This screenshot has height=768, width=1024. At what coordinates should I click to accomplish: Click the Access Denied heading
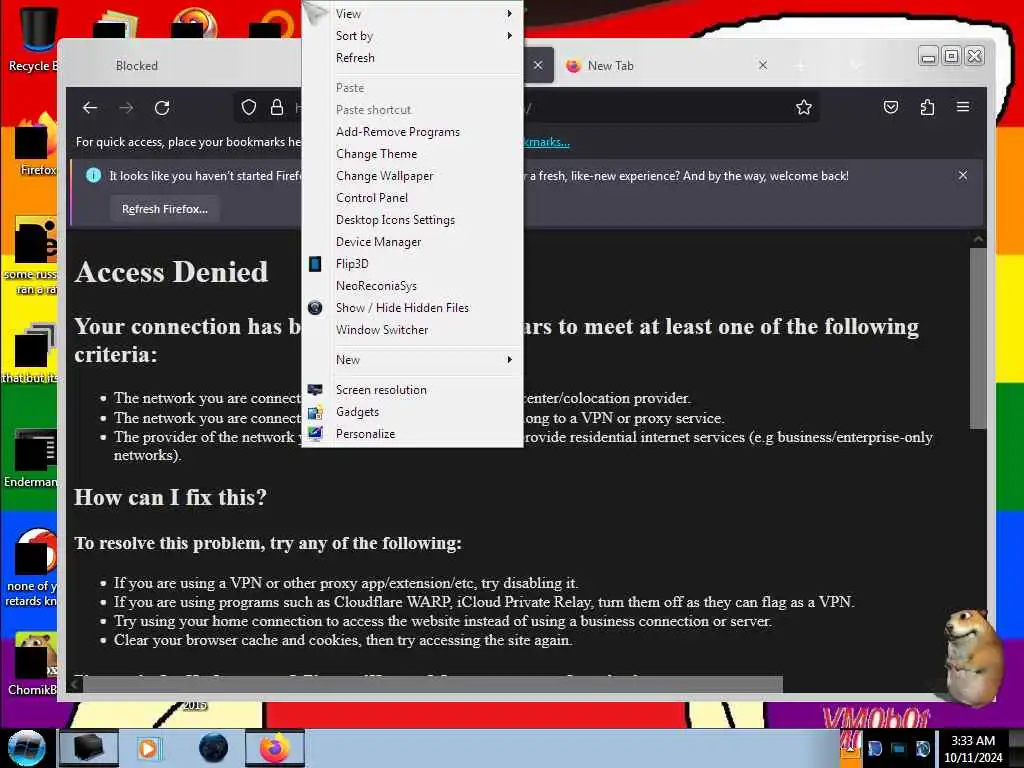(171, 272)
